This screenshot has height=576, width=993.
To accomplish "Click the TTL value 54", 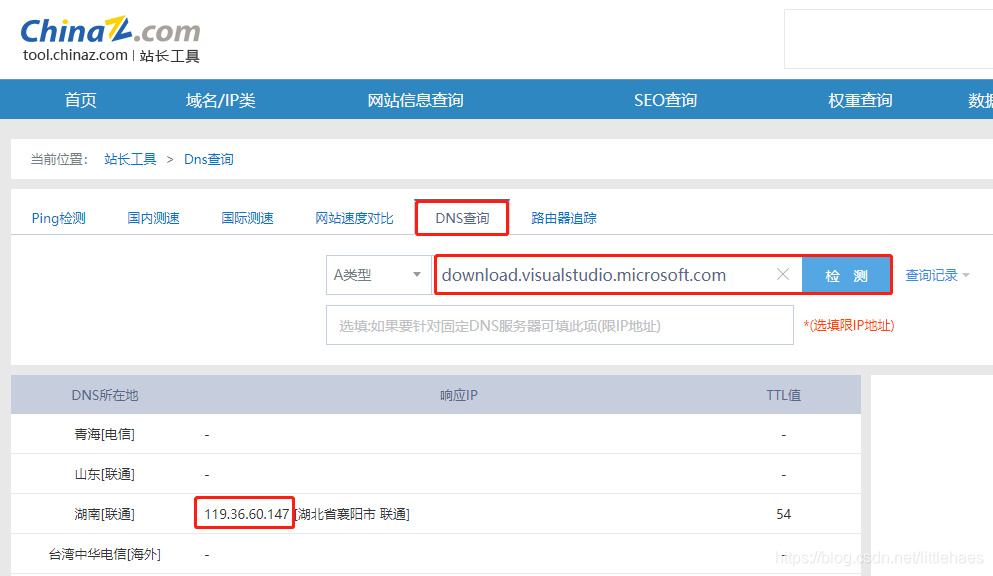I will click(x=783, y=514).
